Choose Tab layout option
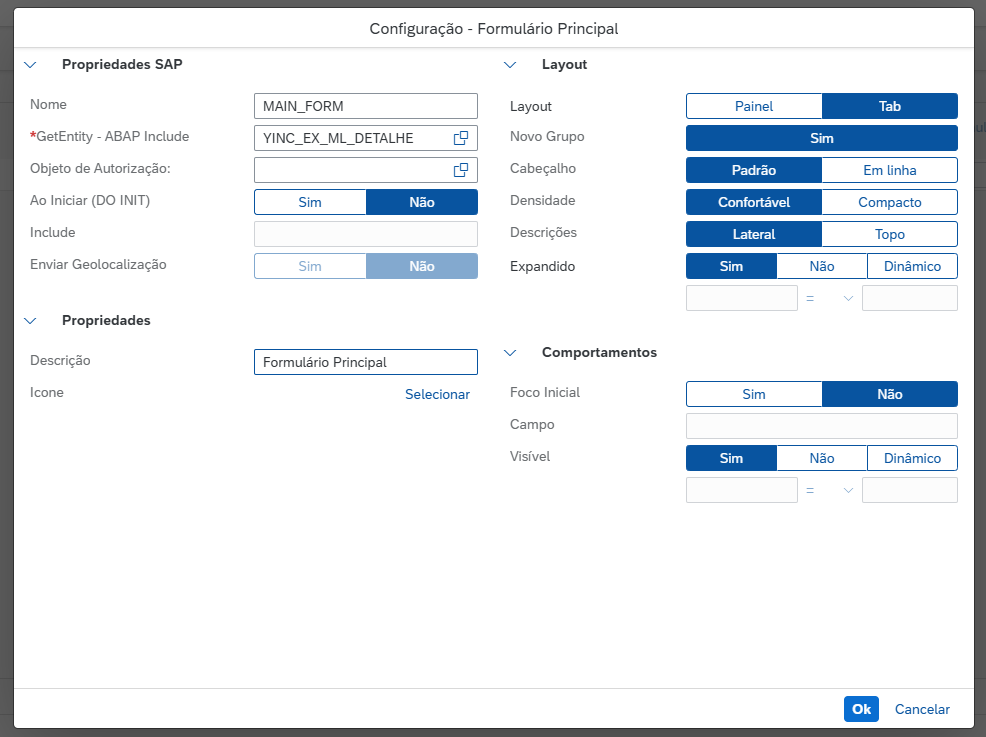This screenshot has width=986, height=737. point(890,106)
